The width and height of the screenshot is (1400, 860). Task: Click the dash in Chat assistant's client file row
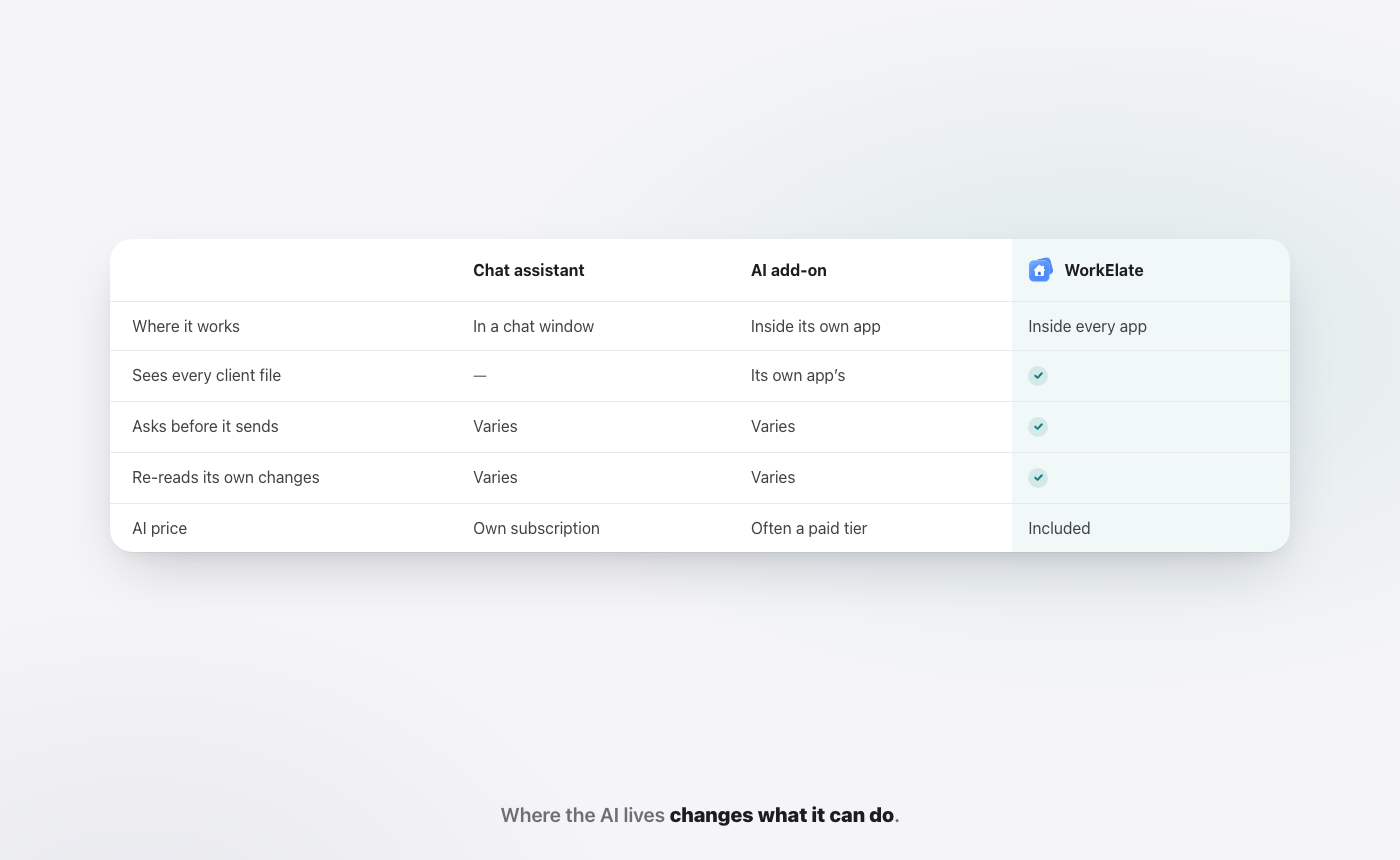tap(480, 376)
